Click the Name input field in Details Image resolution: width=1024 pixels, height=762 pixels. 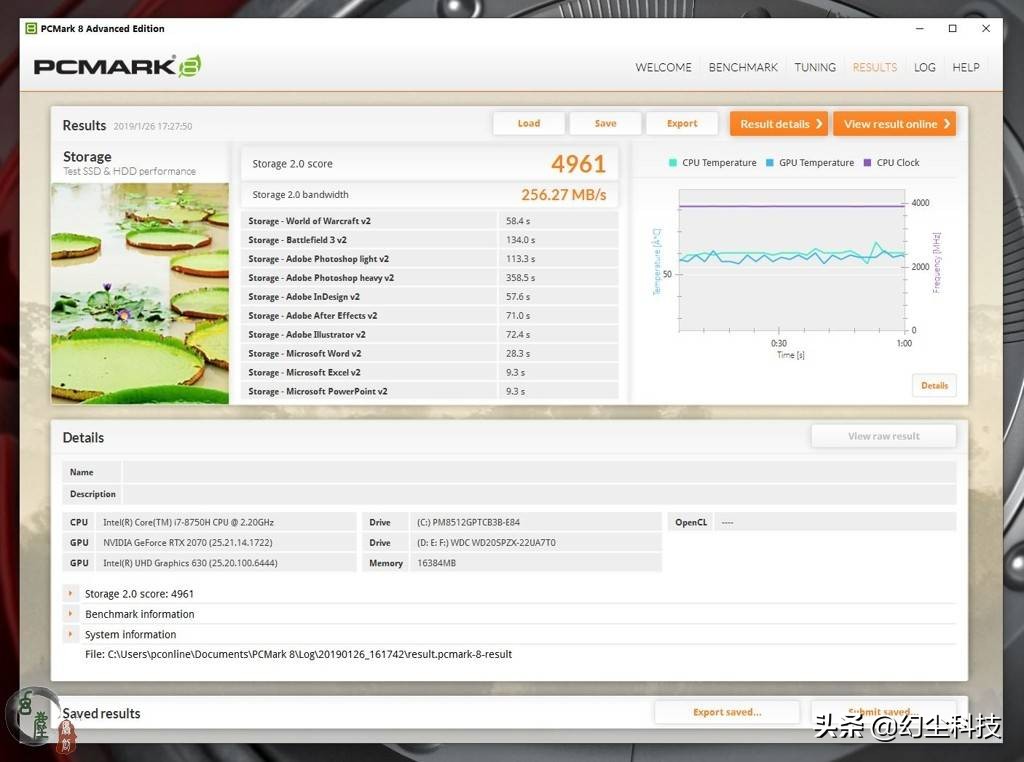coord(539,472)
